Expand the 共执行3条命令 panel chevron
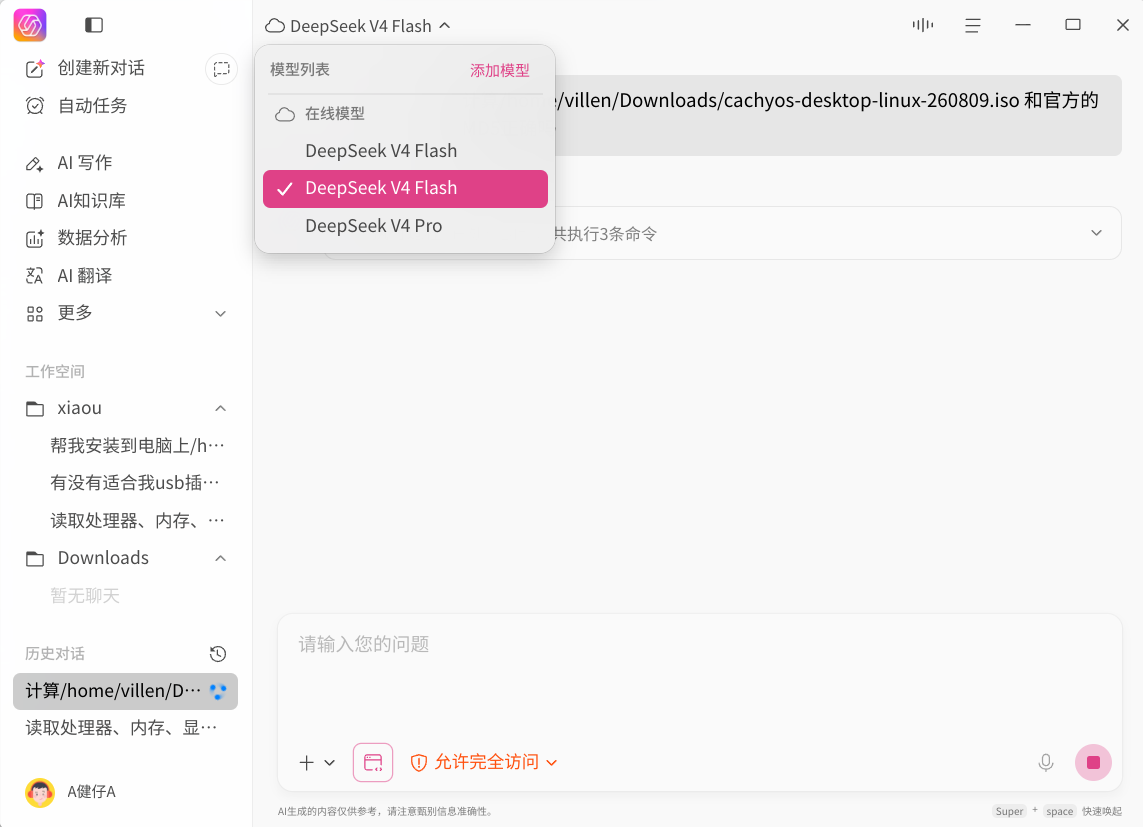 point(1096,233)
